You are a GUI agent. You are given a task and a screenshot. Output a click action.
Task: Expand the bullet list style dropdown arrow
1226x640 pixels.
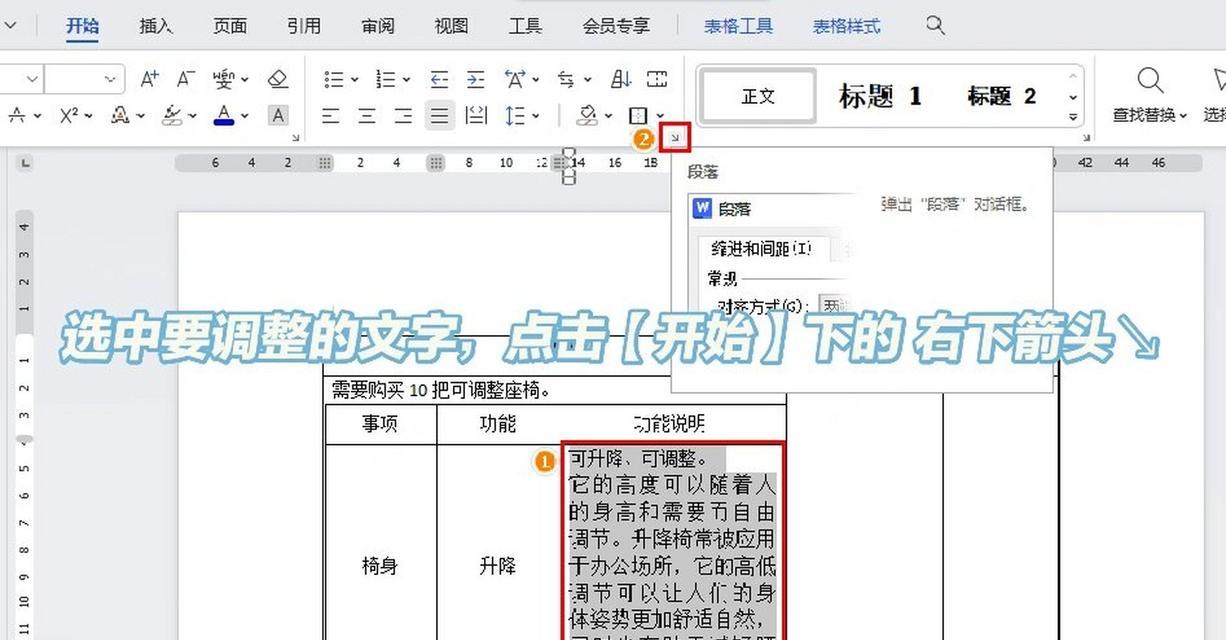[x=353, y=80]
